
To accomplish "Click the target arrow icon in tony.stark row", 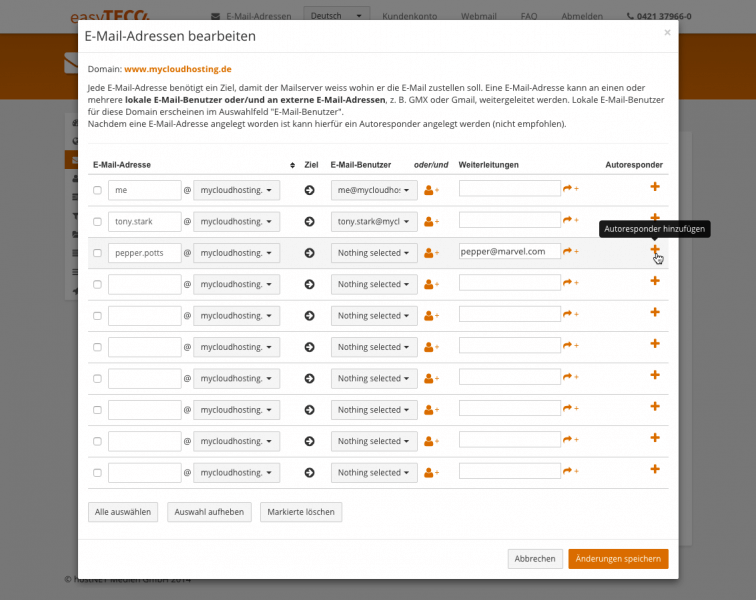I will tap(310, 222).
